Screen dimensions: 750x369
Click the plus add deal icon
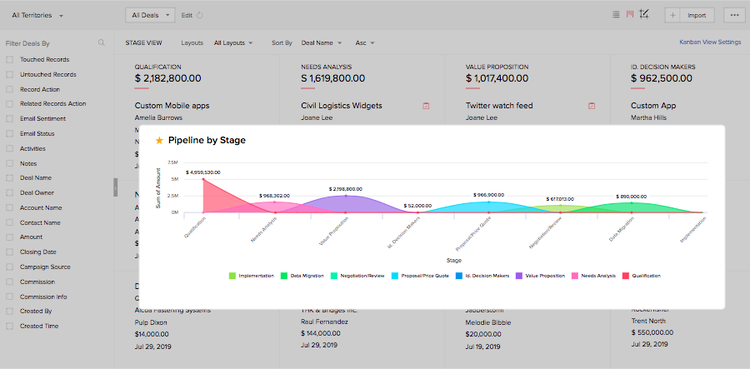coord(673,15)
